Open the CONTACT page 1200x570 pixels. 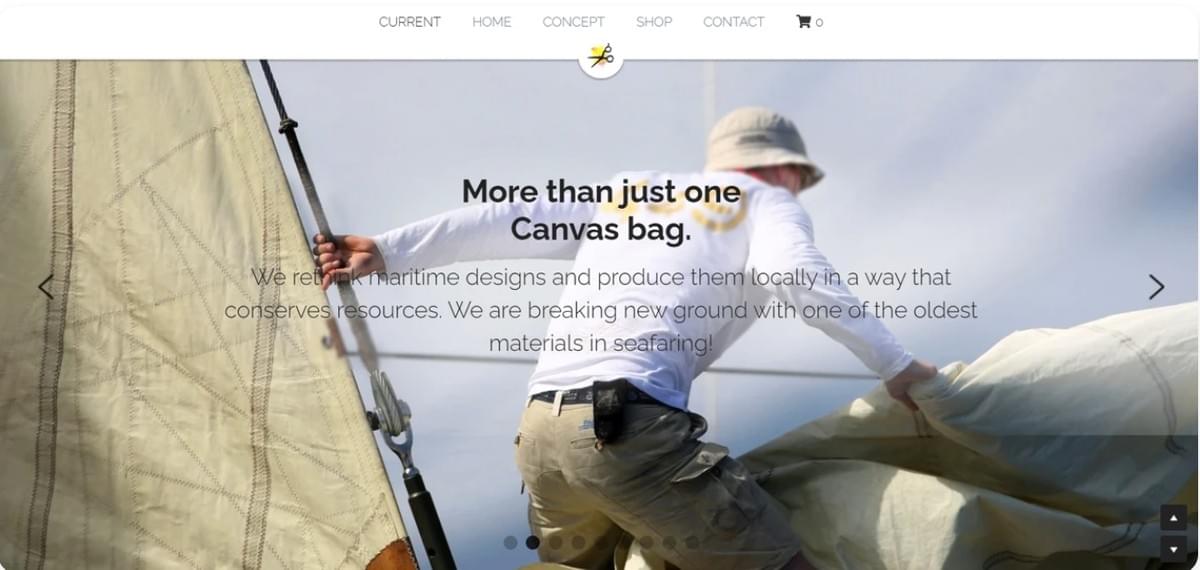click(x=734, y=22)
